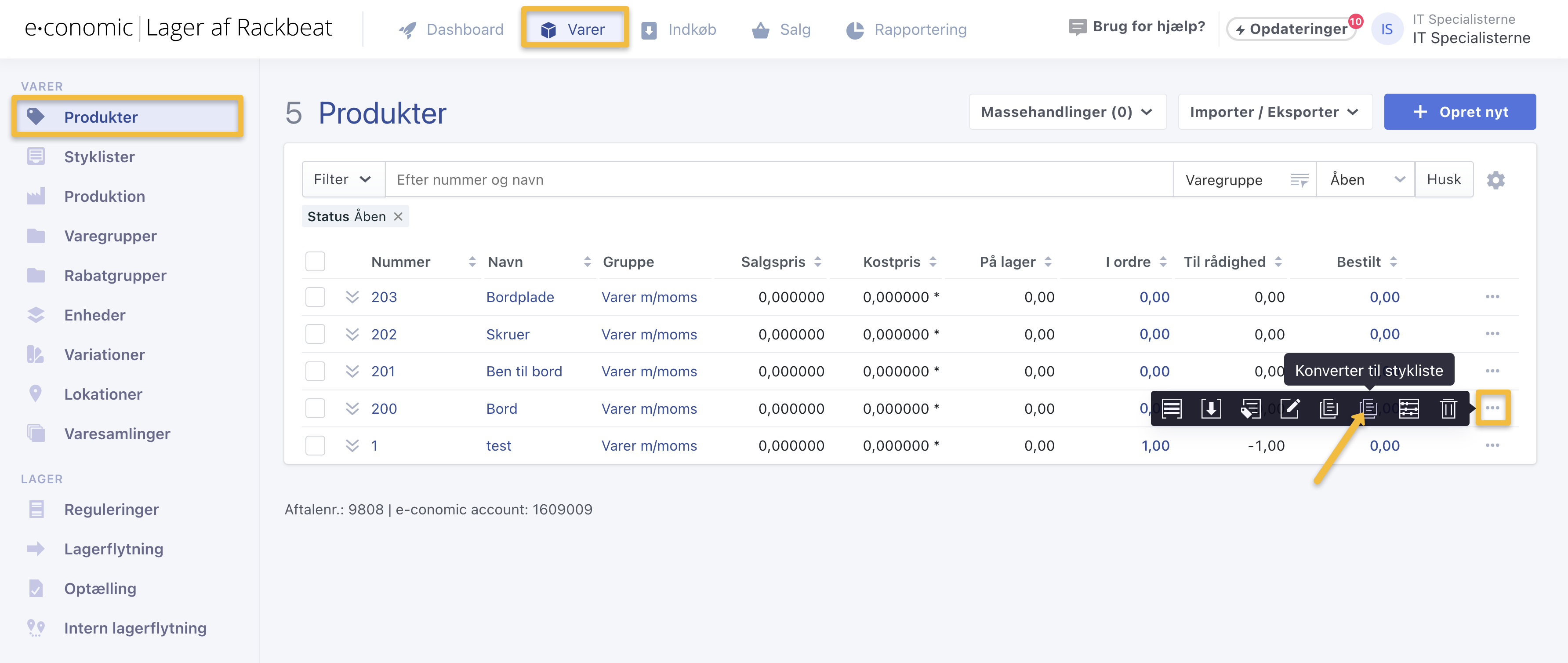The height and width of the screenshot is (663, 1568).
Task: Open Styklister in the sidebar
Action: 99,157
